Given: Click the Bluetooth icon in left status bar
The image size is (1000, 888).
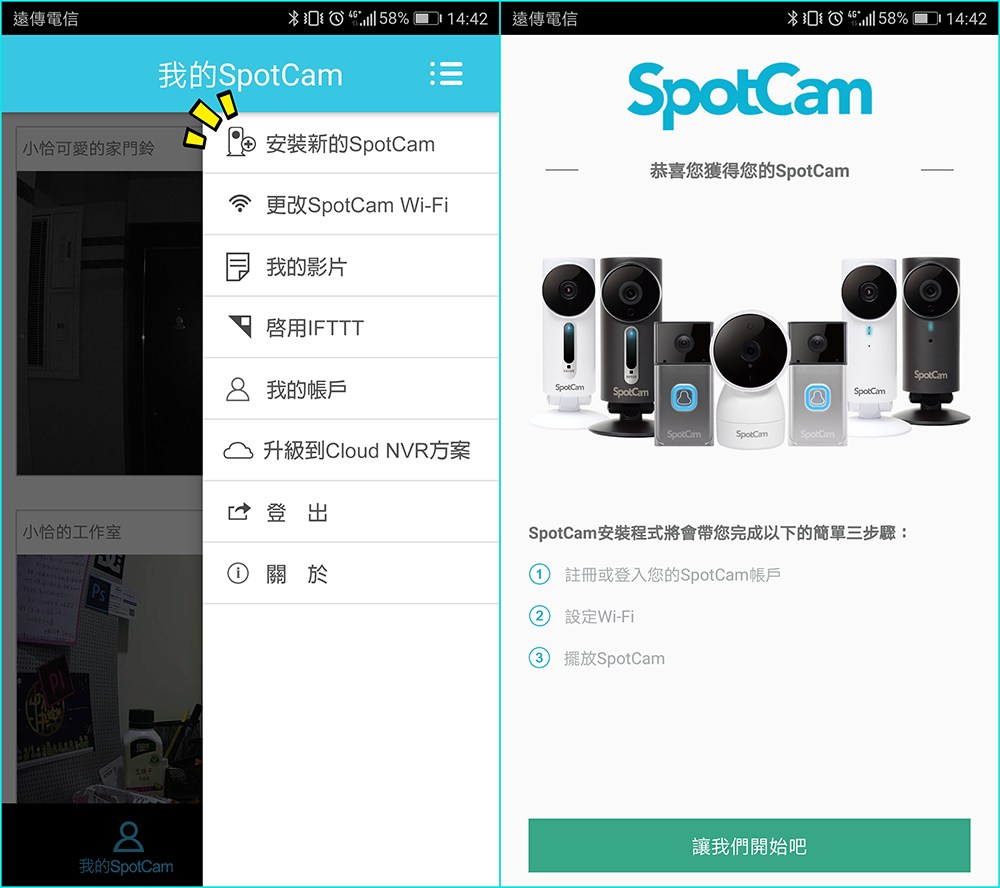Looking at the screenshot, I should 293,18.
